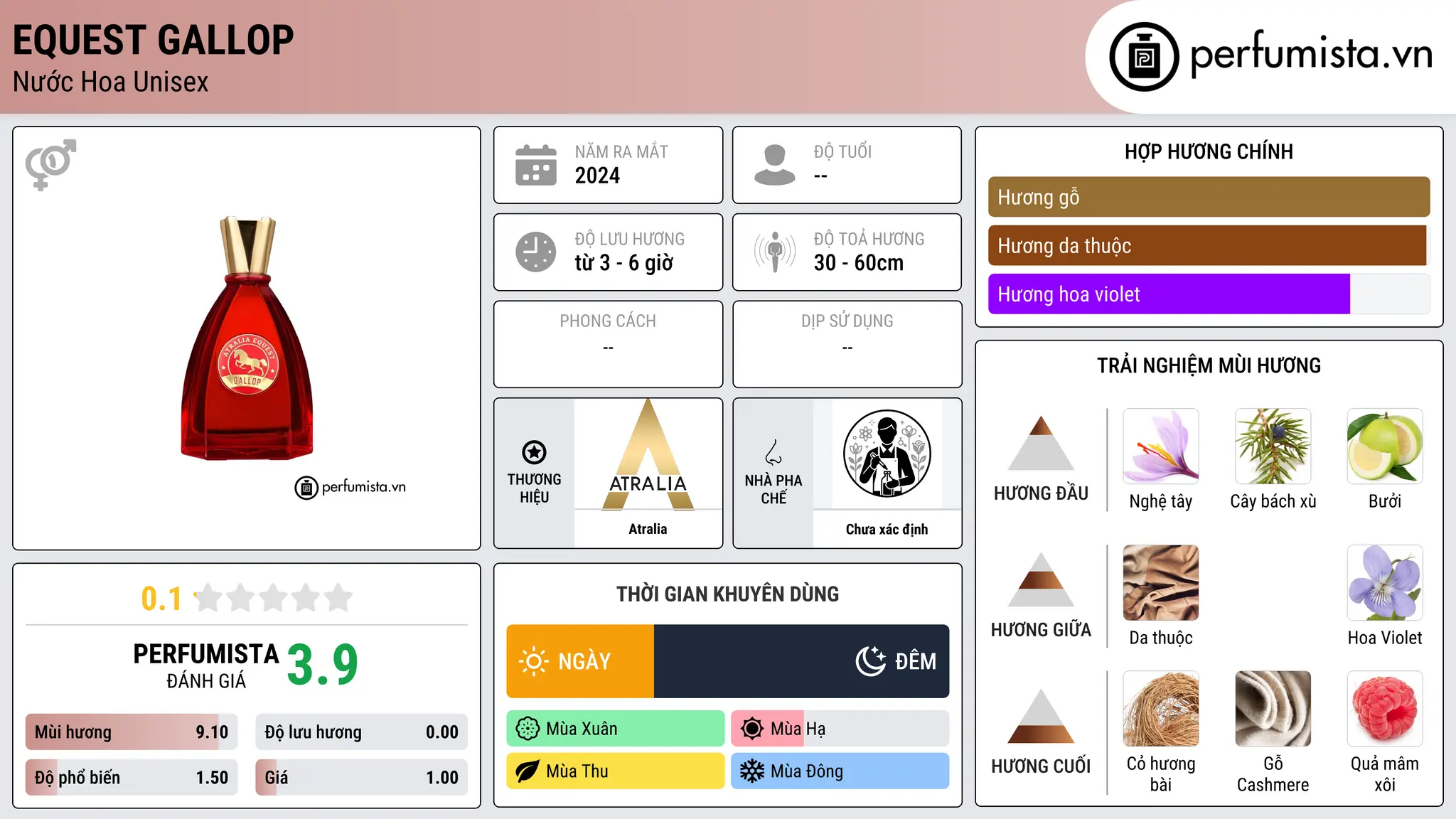Click the Hợp hương chính heading
The width and height of the screenshot is (1456, 819).
pos(1209,151)
